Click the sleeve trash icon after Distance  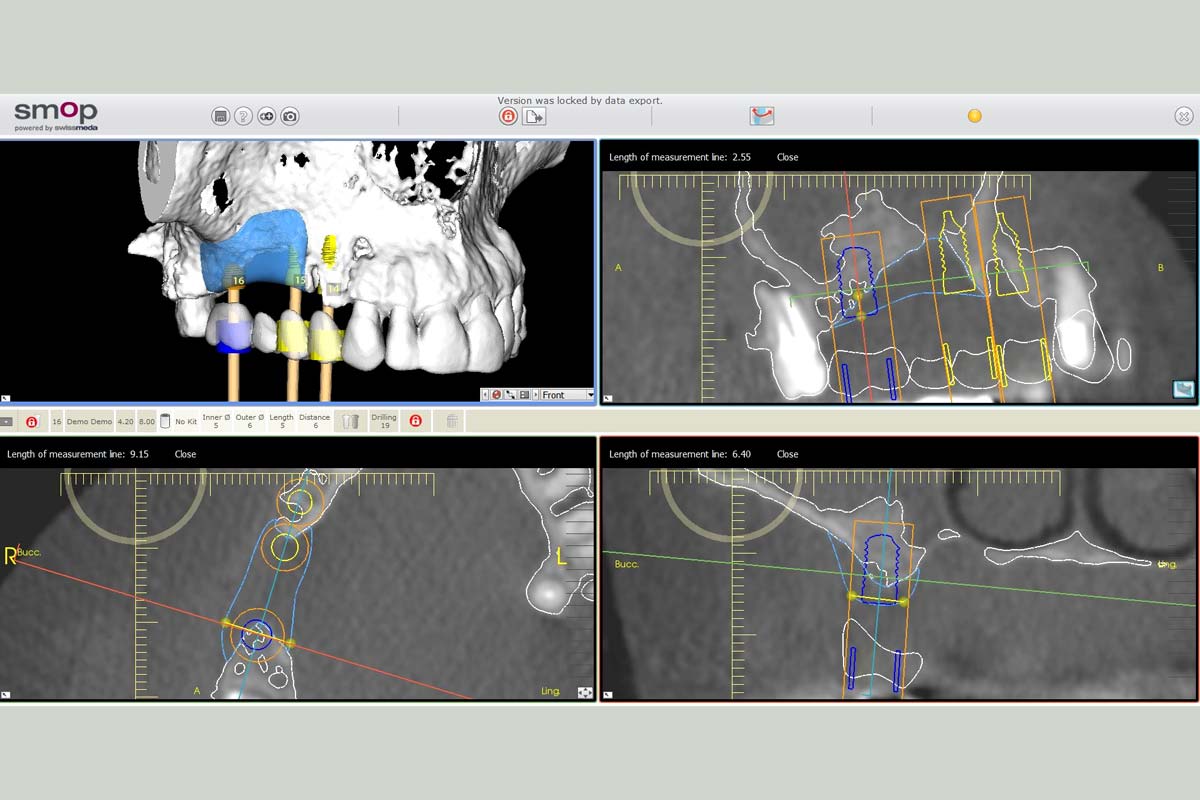pos(350,422)
